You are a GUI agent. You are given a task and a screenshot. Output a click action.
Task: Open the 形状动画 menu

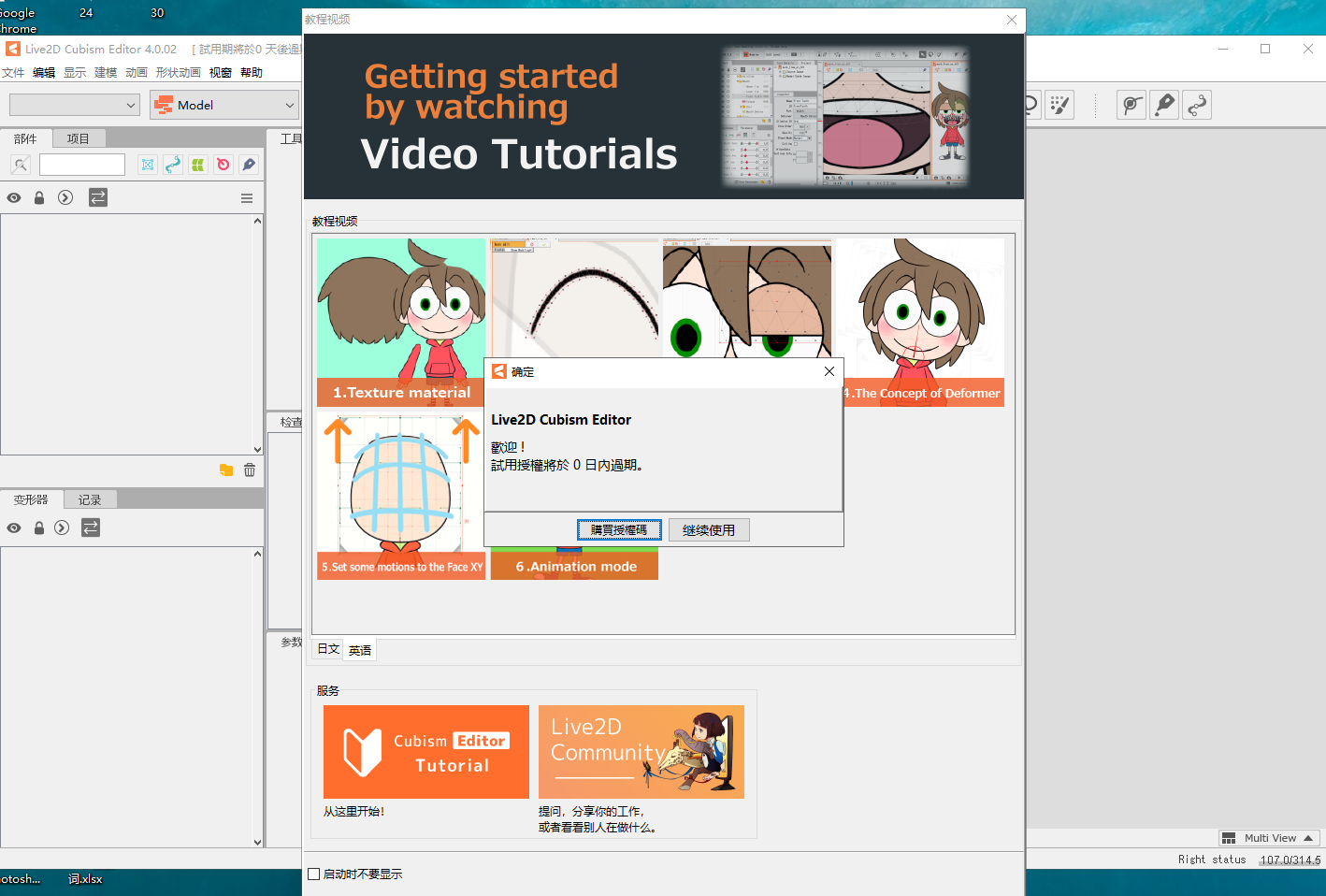[x=179, y=72]
